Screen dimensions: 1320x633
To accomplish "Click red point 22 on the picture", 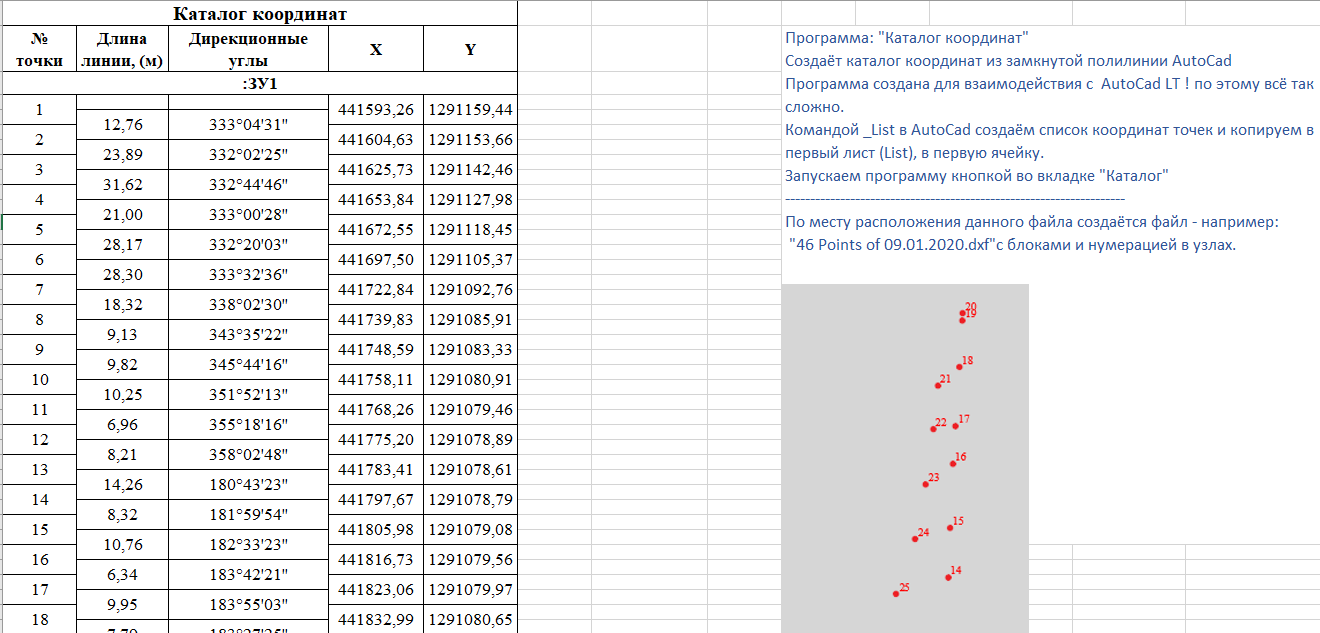I will (x=933, y=429).
